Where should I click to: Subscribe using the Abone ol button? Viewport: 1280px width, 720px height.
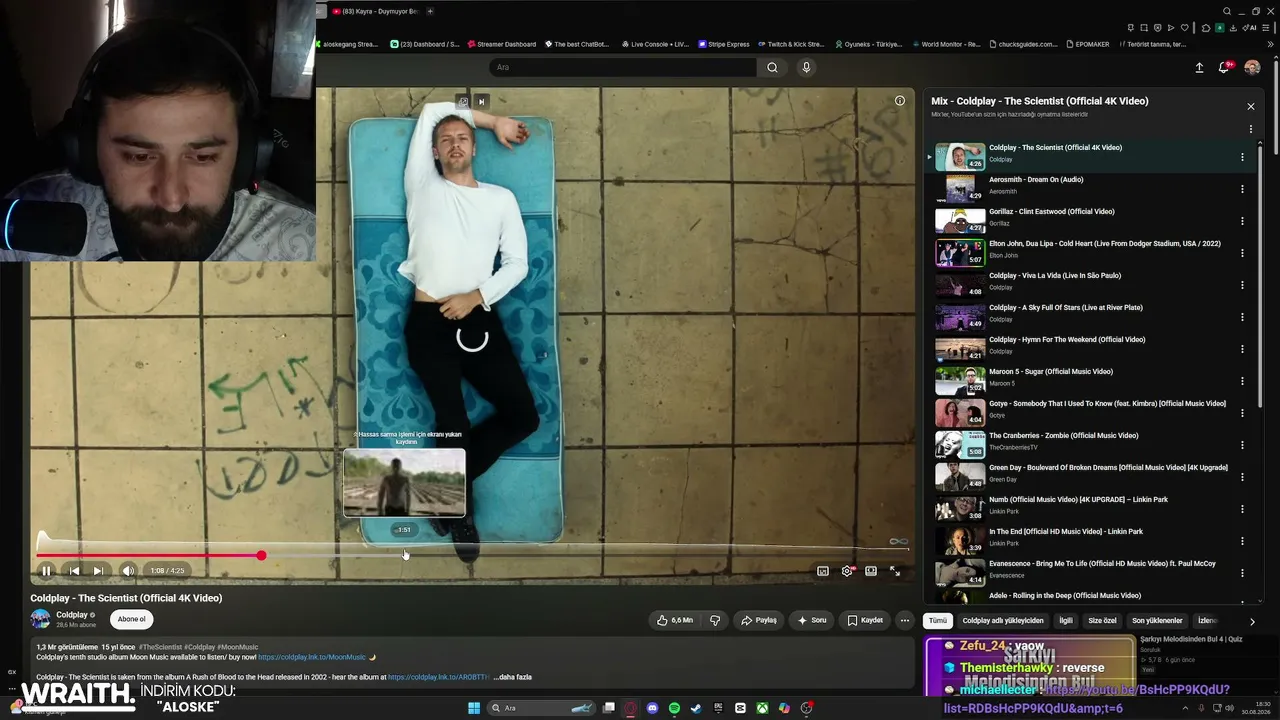click(131, 619)
